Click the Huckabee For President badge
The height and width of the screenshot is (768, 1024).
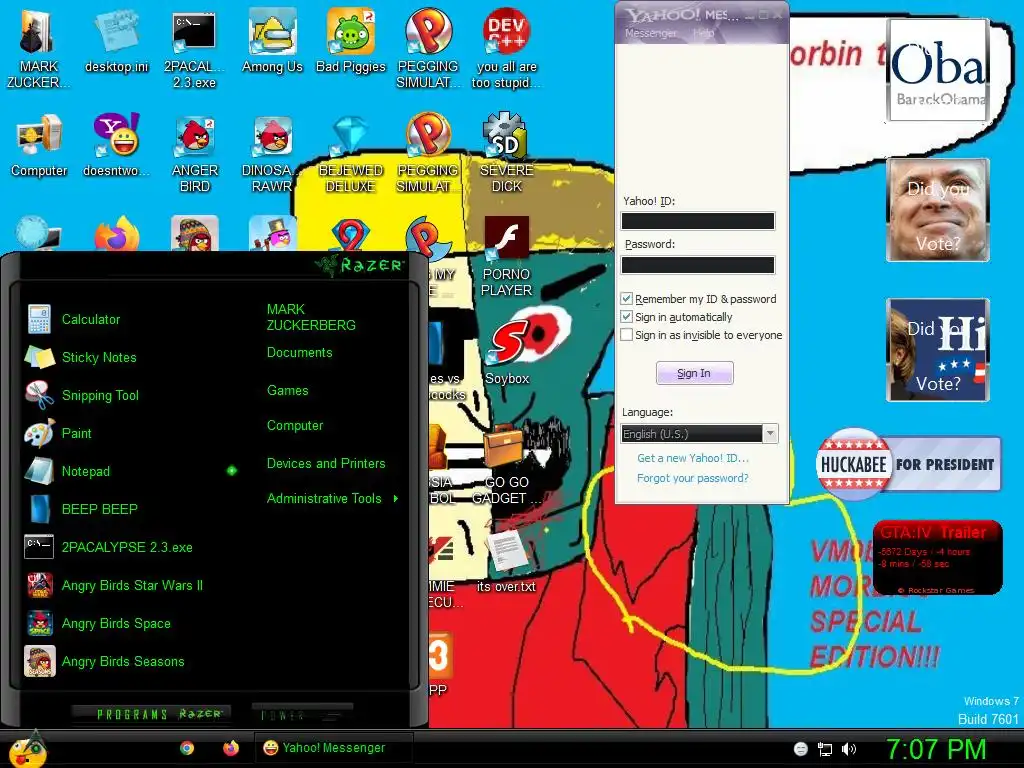pos(909,464)
